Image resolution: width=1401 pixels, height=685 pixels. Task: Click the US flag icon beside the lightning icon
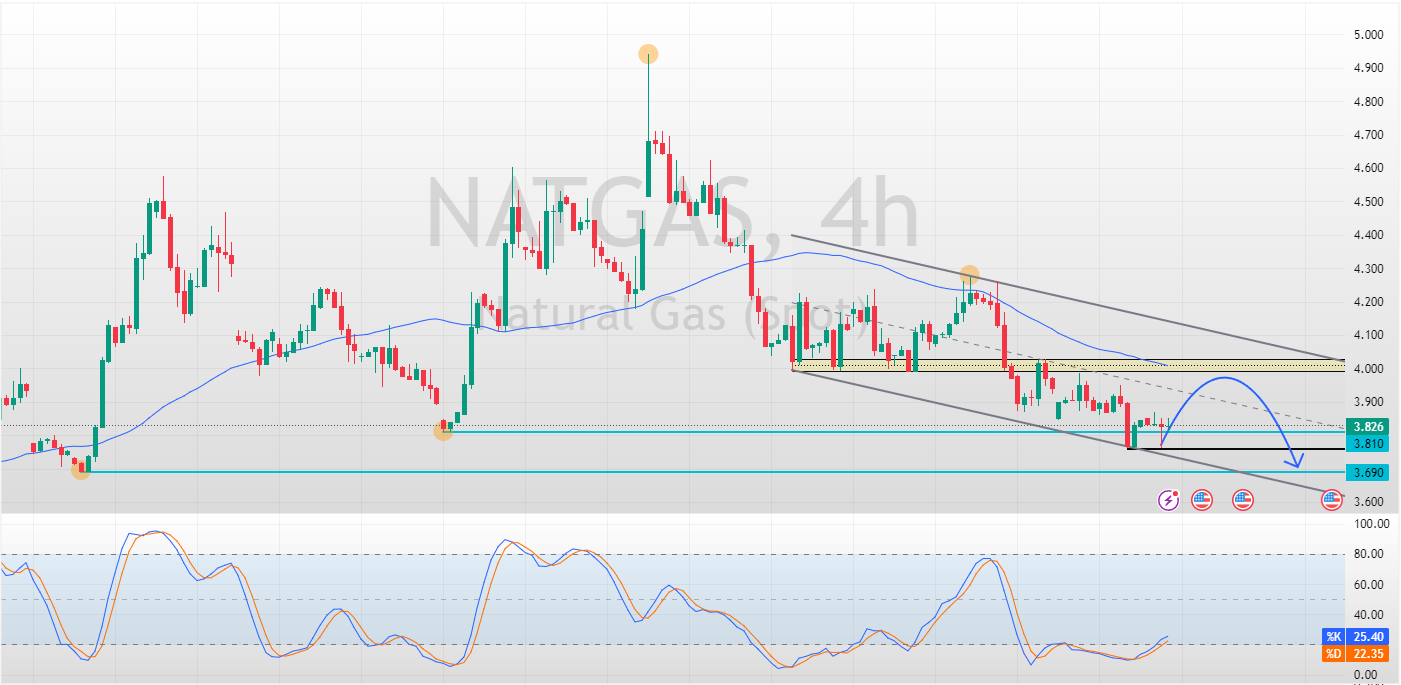pos(1202,499)
